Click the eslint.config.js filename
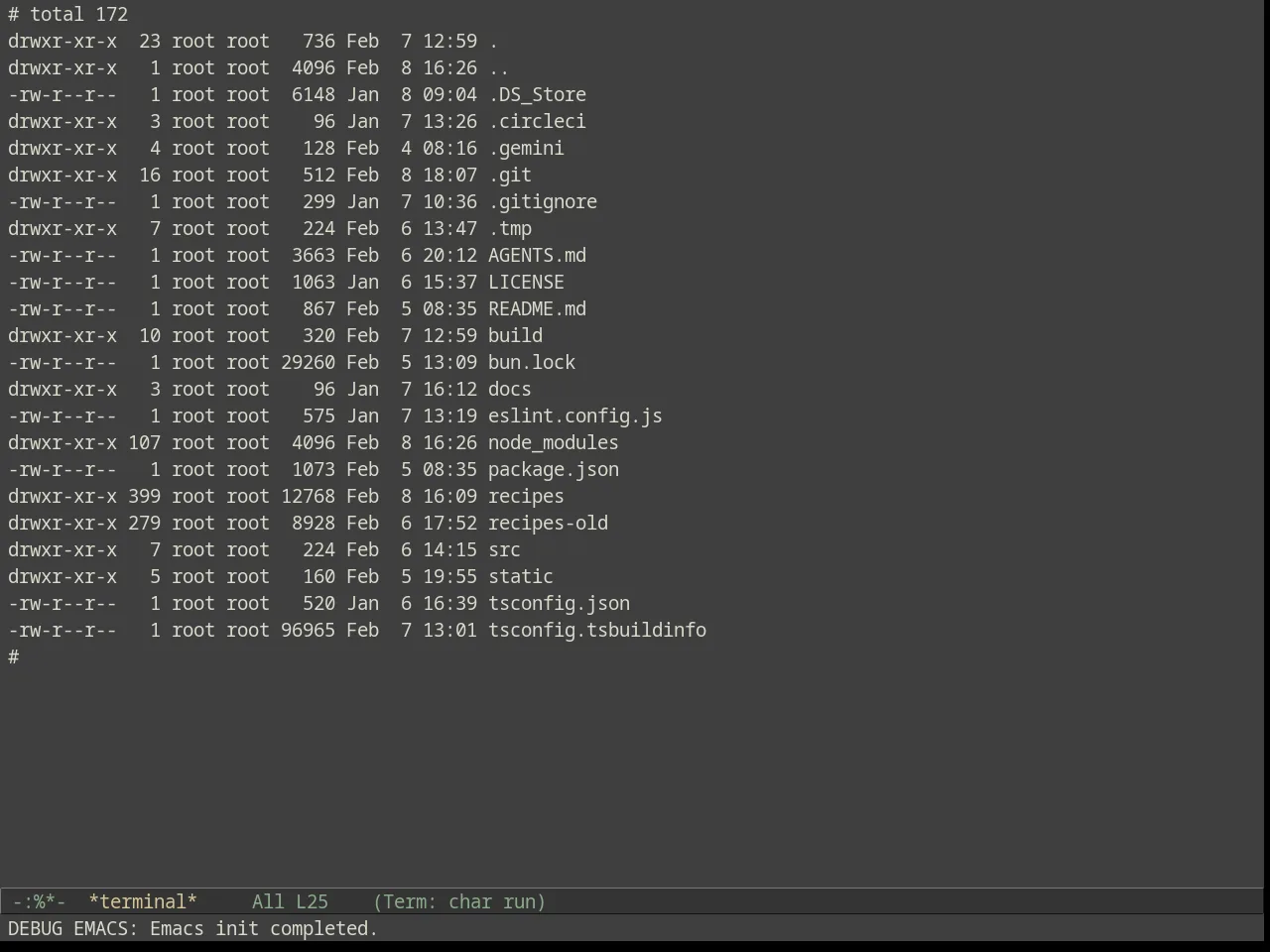 574,416
